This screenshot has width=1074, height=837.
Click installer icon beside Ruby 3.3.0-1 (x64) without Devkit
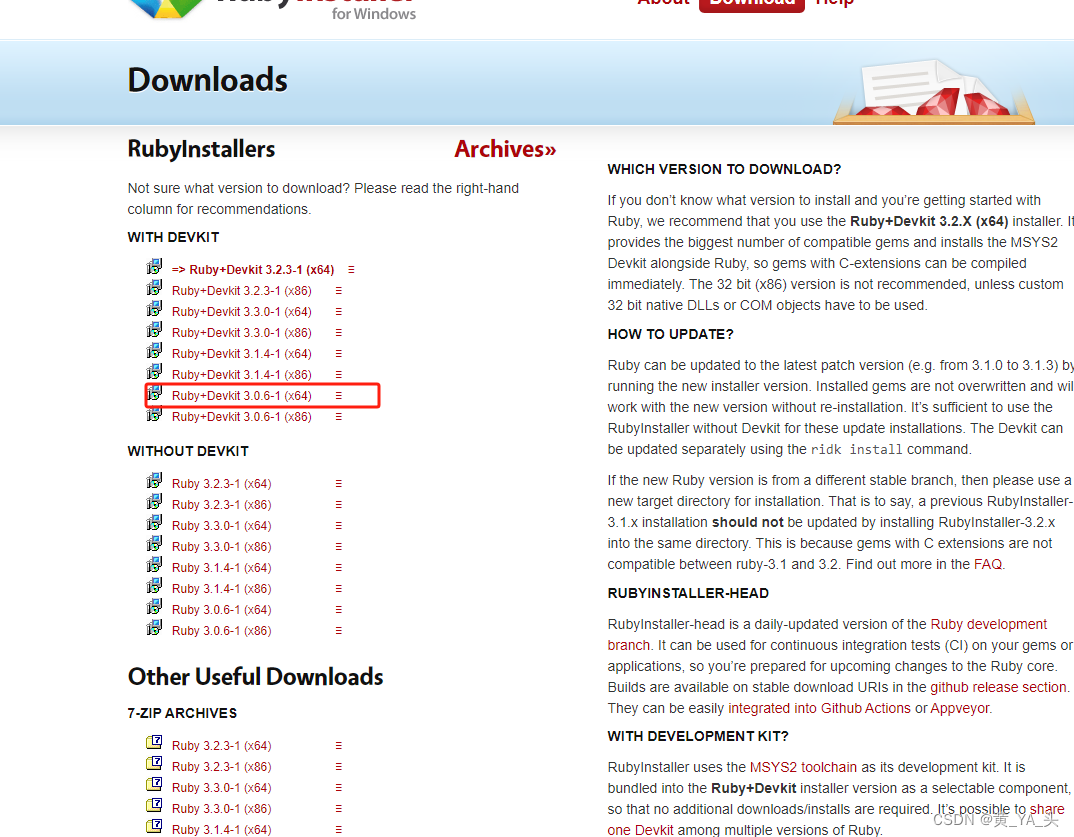click(x=154, y=523)
